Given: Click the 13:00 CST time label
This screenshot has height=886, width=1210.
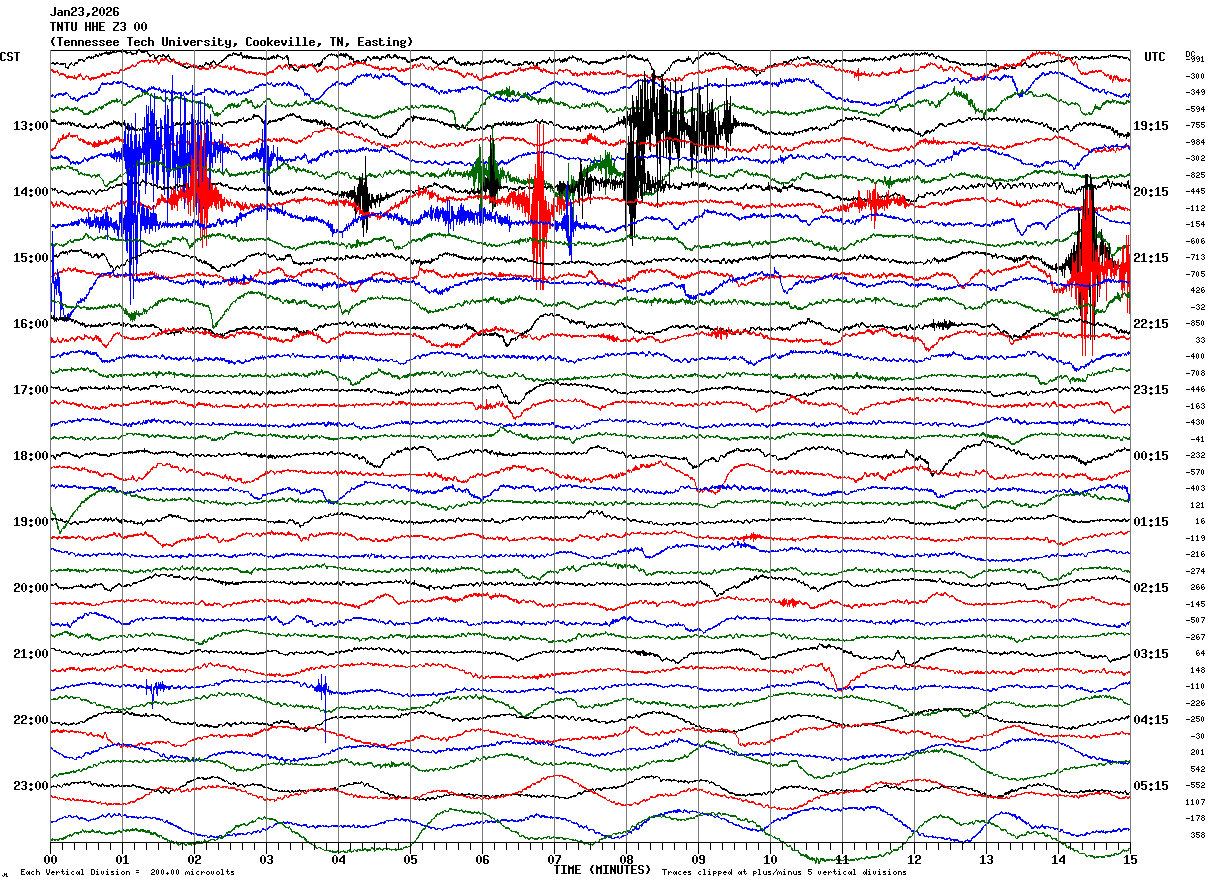Looking at the screenshot, I should [x=30, y=126].
